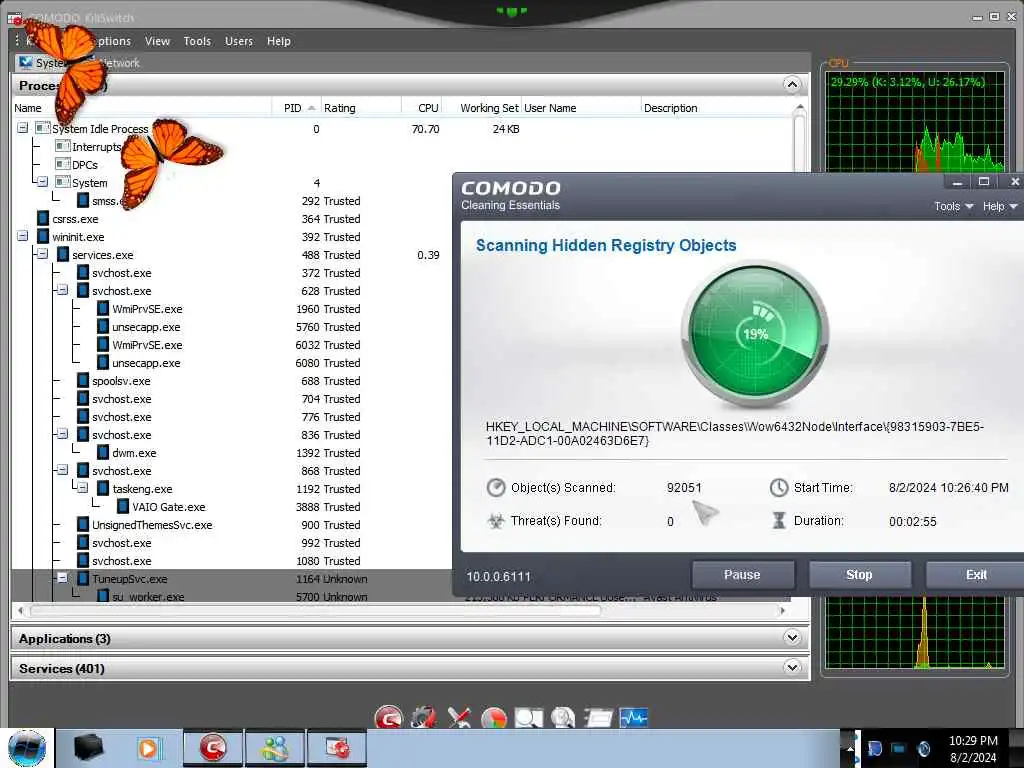
Task: Collapse the wininit.exe tree node
Action: (x=23, y=236)
